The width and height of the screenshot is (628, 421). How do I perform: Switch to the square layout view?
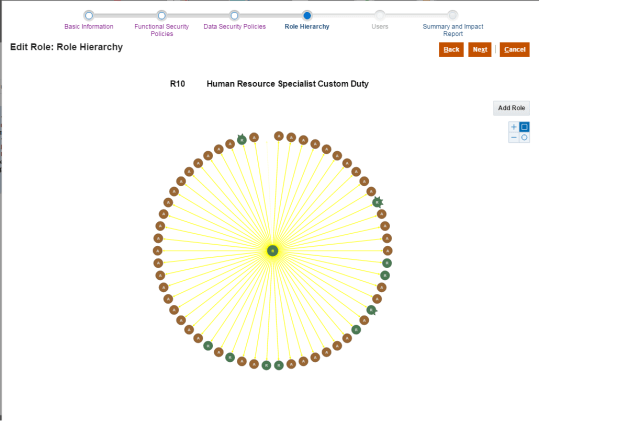point(524,127)
